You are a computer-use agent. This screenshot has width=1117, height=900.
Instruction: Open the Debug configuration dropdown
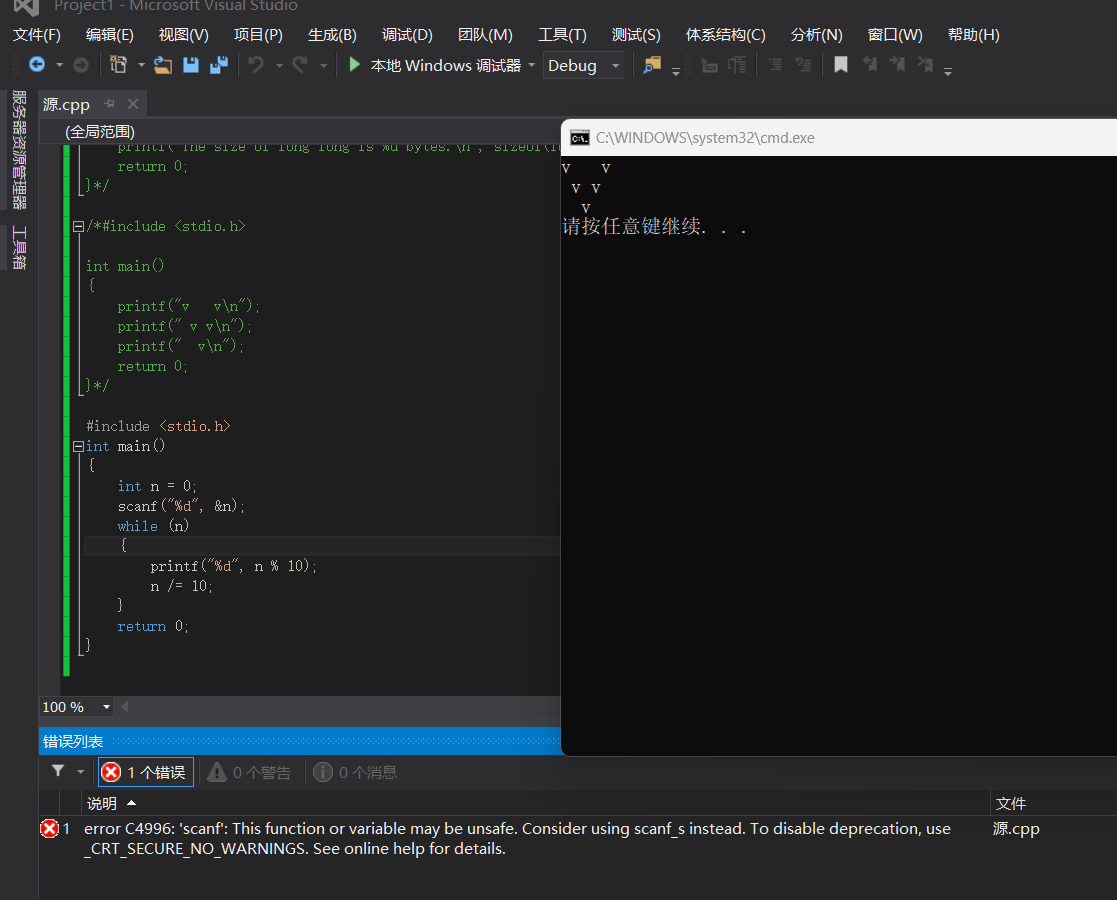(584, 66)
